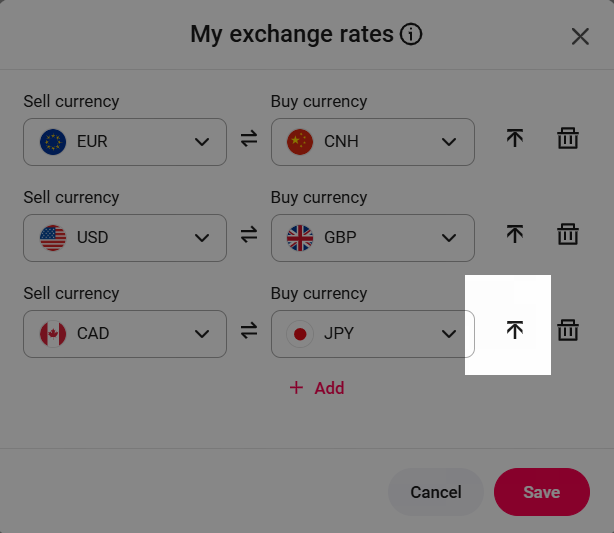Screen dimensions: 614x533
Task: Swap EUR and CNH currencies
Action: (249, 141)
